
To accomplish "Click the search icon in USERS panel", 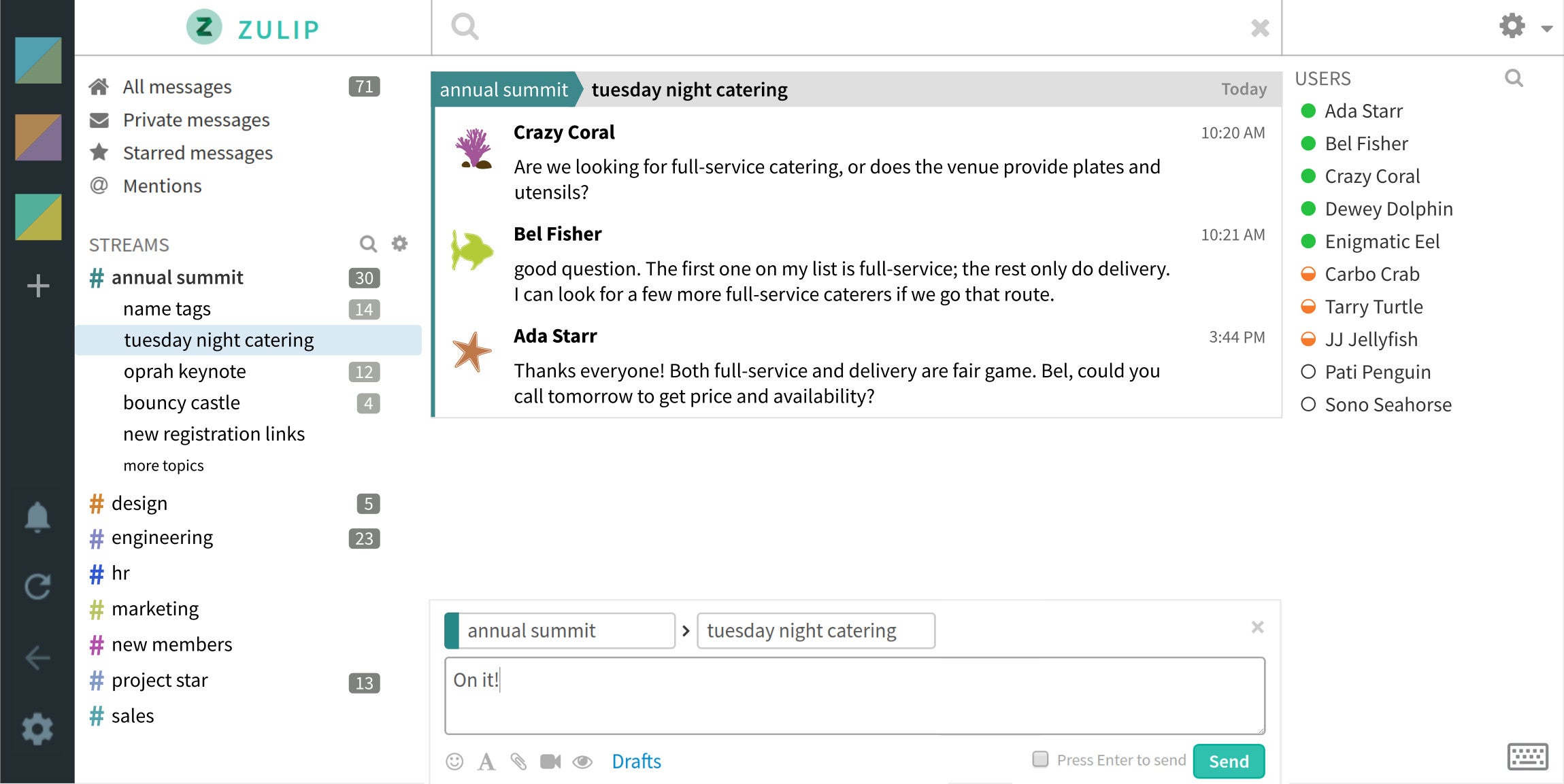I will point(1516,78).
